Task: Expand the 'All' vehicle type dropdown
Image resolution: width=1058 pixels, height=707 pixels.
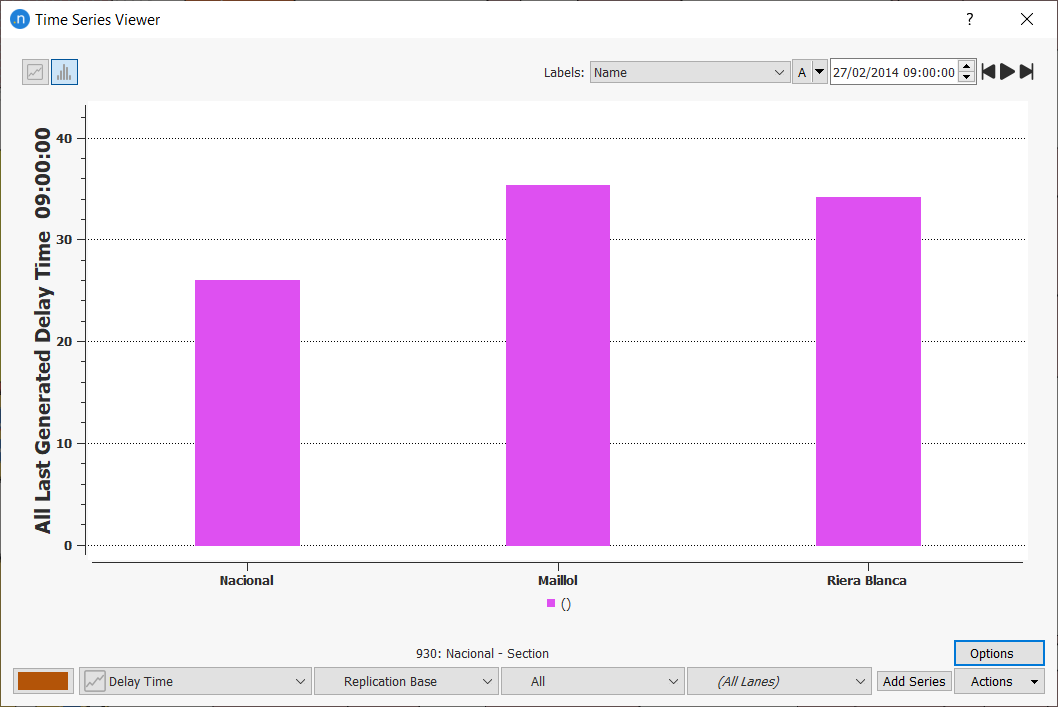Action: pos(592,681)
